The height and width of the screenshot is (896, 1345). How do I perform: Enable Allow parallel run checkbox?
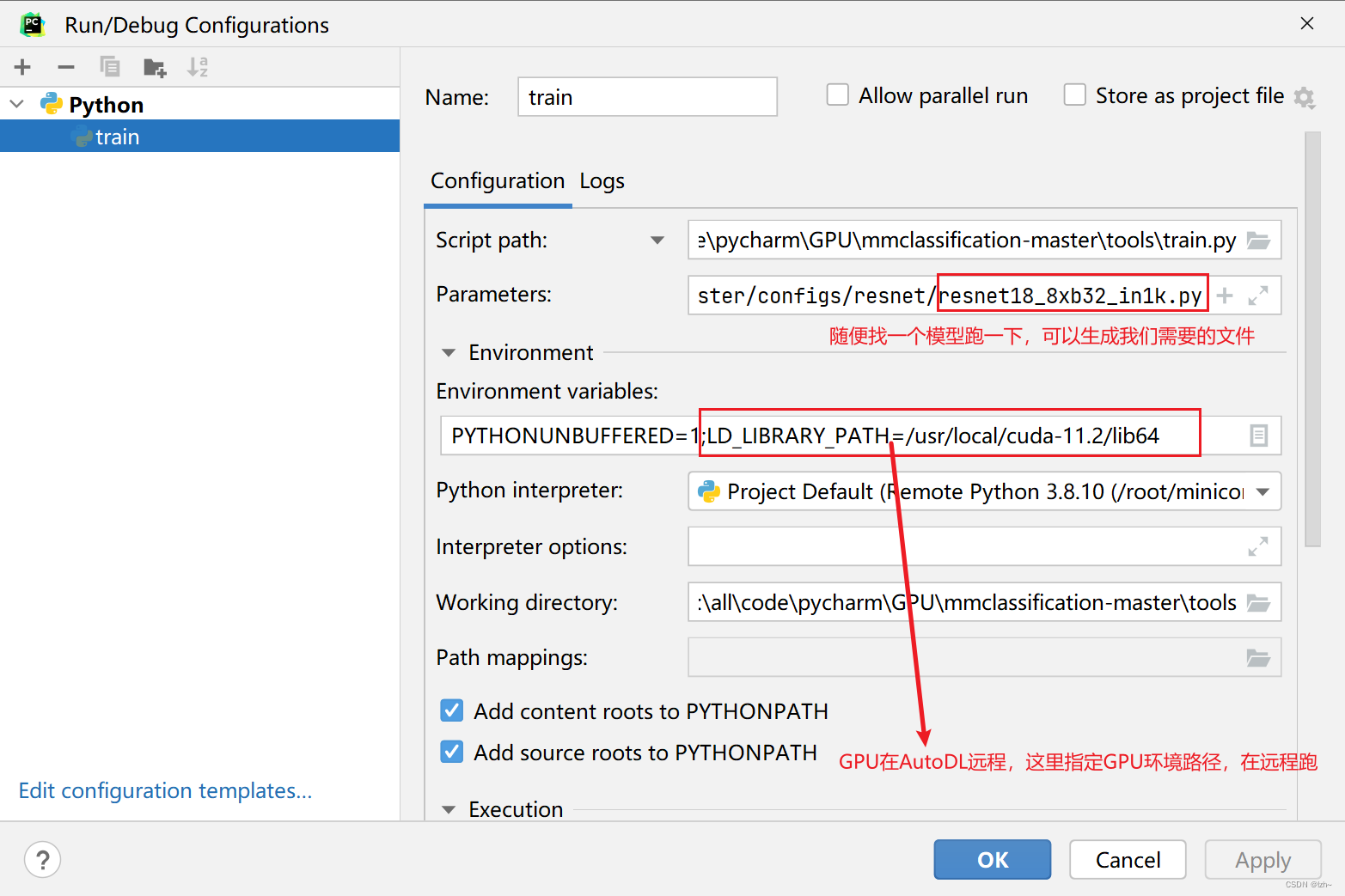pyautogui.click(x=837, y=95)
